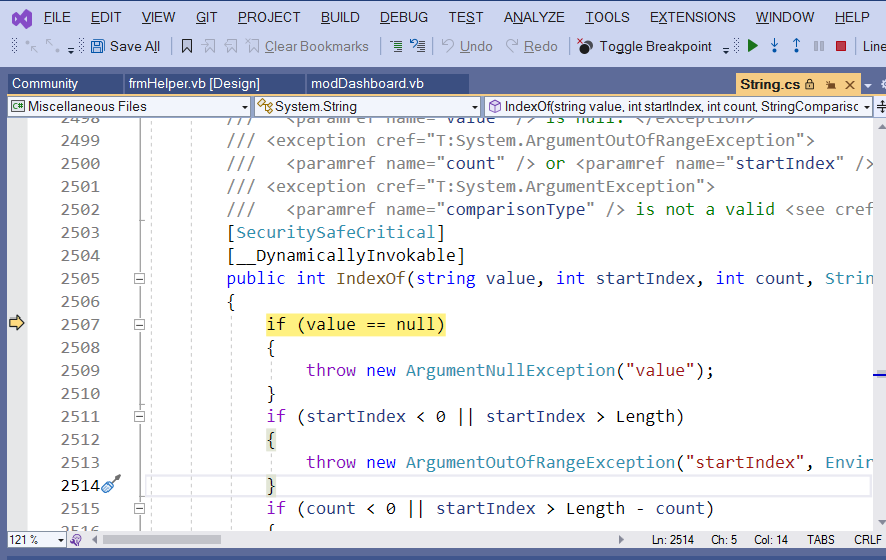Collapse the if block at line 2511
The height and width of the screenshot is (560, 886).
[x=139, y=416]
